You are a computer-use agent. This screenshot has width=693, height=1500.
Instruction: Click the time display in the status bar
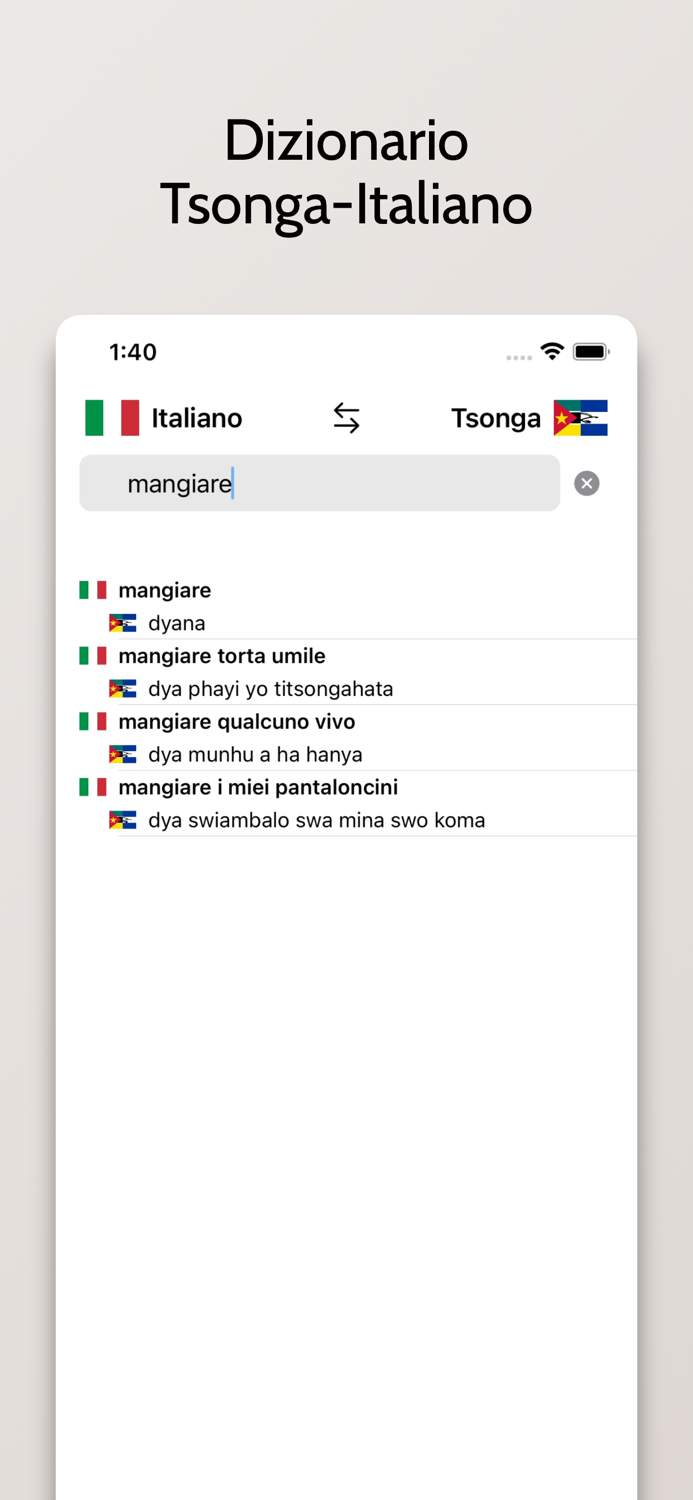click(x=133, y=351)
